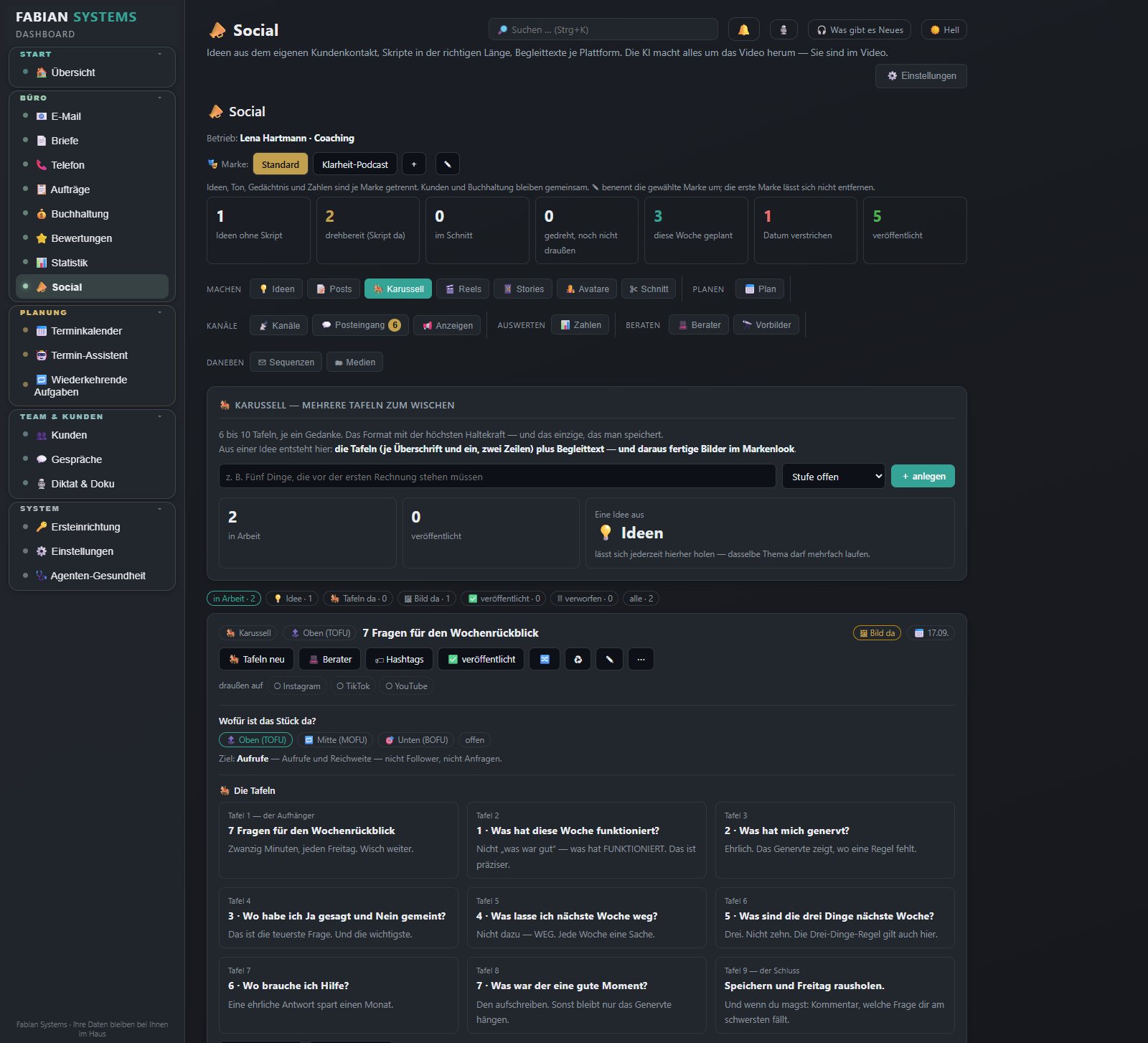
Task: Open the Posteingang tab
Action: pos(361,325)
